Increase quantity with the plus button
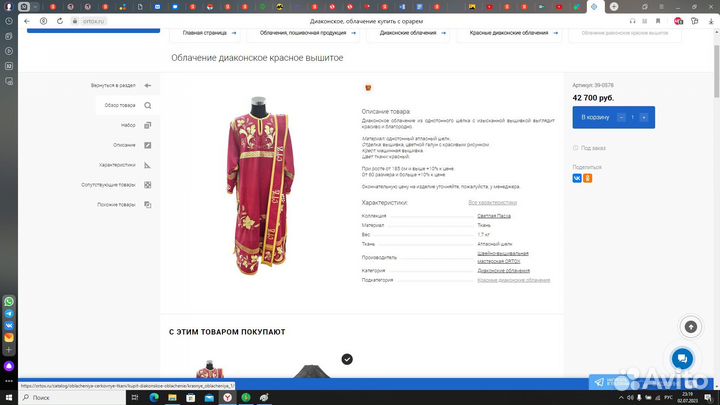The image size is (720, 405). click(x=644, y=118)
